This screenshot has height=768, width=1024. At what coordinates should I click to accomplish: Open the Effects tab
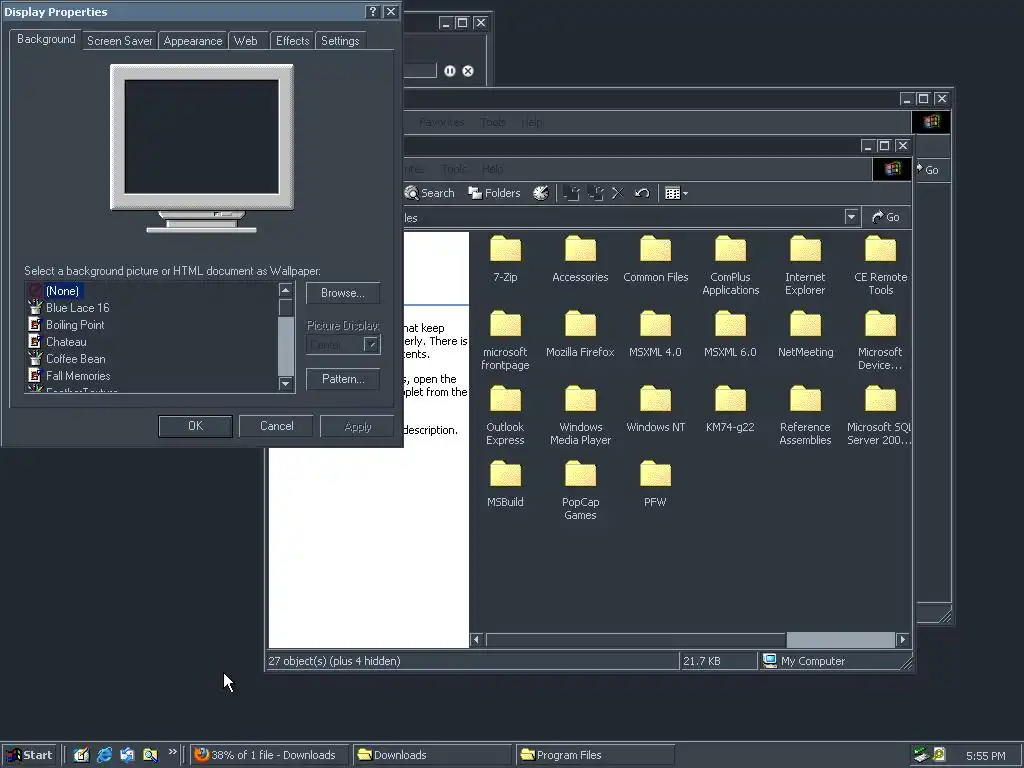[292, 40]
